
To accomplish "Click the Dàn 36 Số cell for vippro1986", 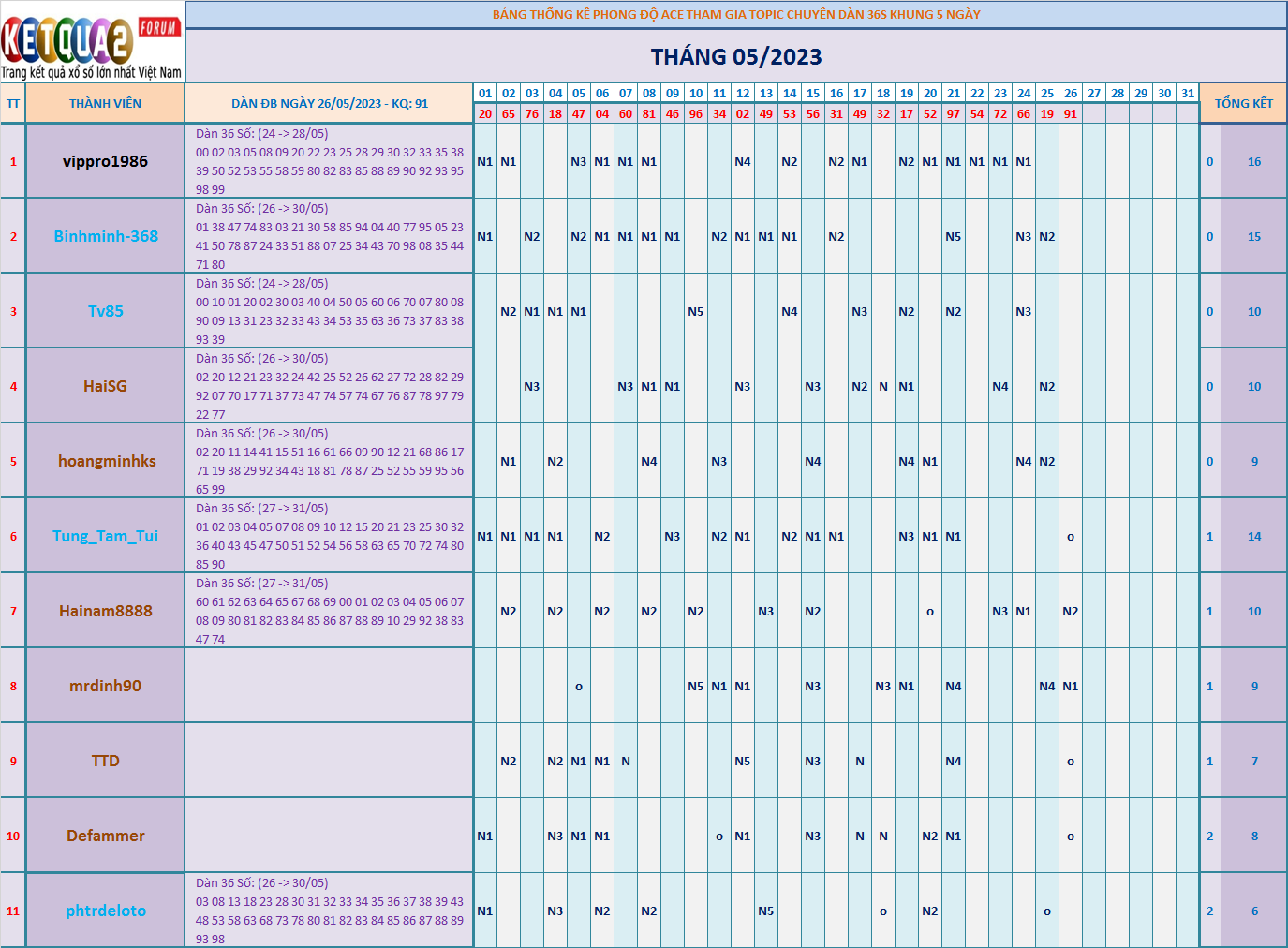I will point(330,161).
